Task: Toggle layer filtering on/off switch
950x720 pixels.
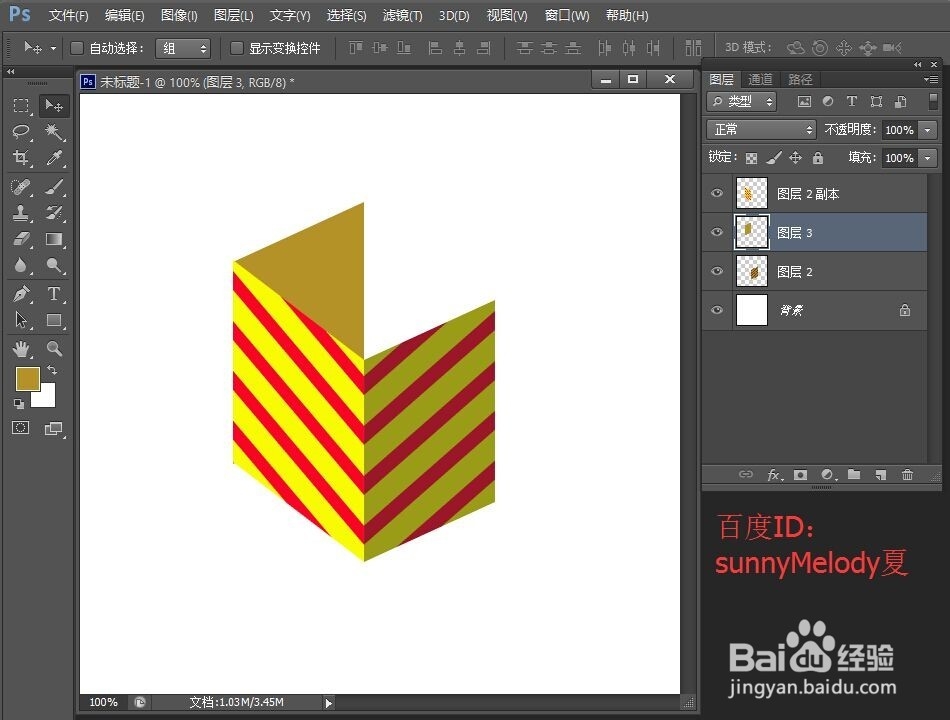Action: (933, 101)
